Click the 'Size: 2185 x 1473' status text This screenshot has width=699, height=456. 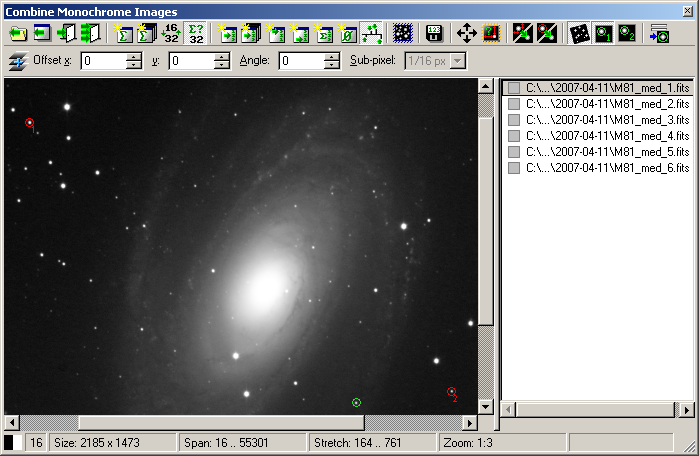(97, 443)
